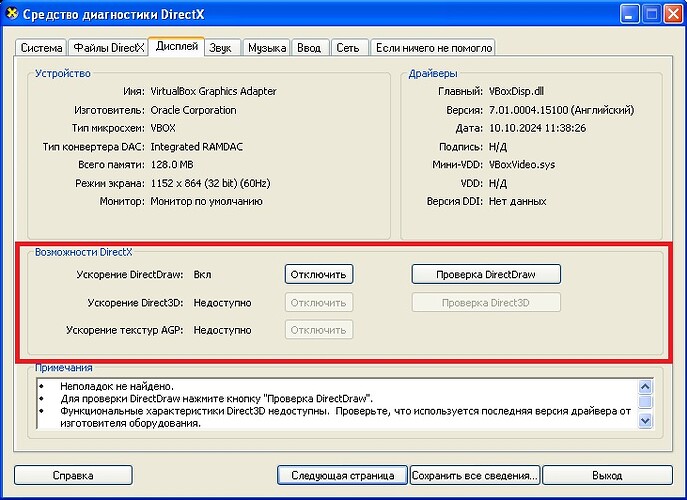
Task: Open the Музыка tab
Action: [266, 48]
